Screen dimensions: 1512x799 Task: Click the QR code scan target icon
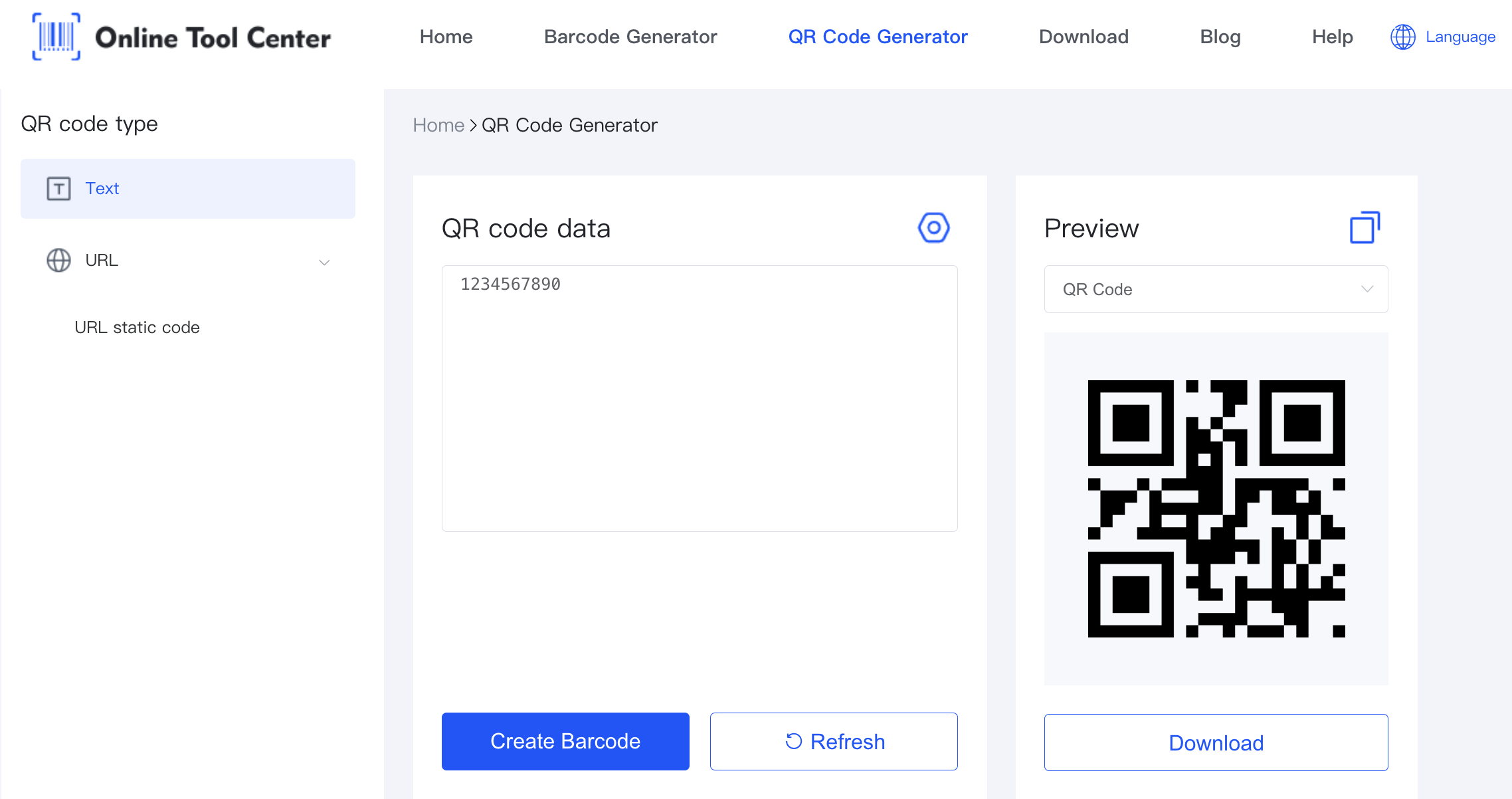coord(931,227)
